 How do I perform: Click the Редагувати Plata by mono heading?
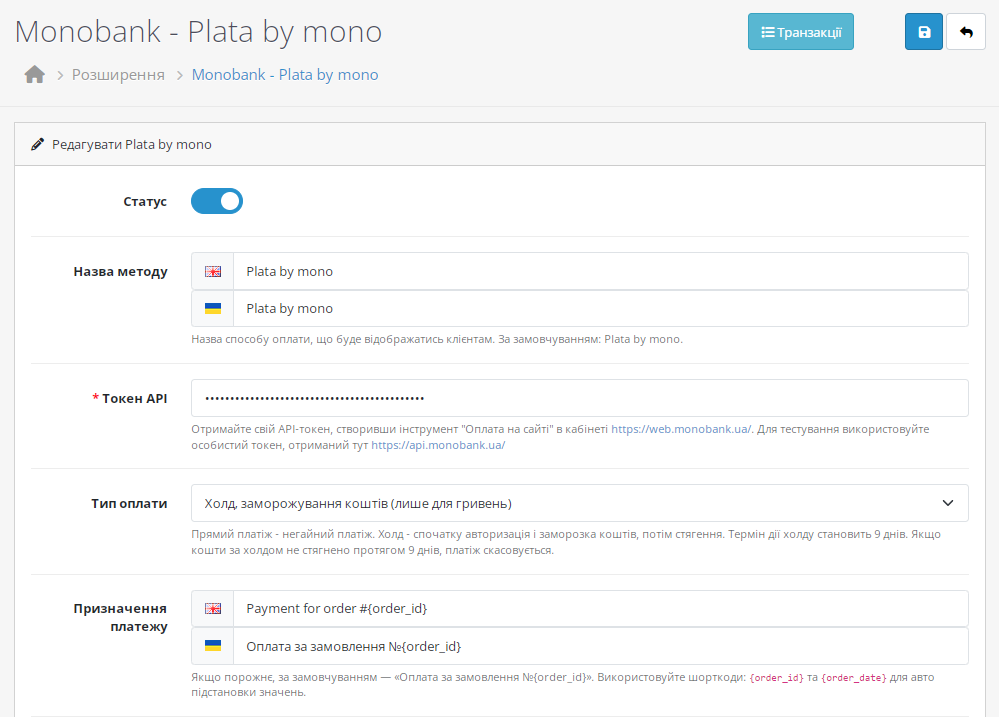tap(132, 145)
